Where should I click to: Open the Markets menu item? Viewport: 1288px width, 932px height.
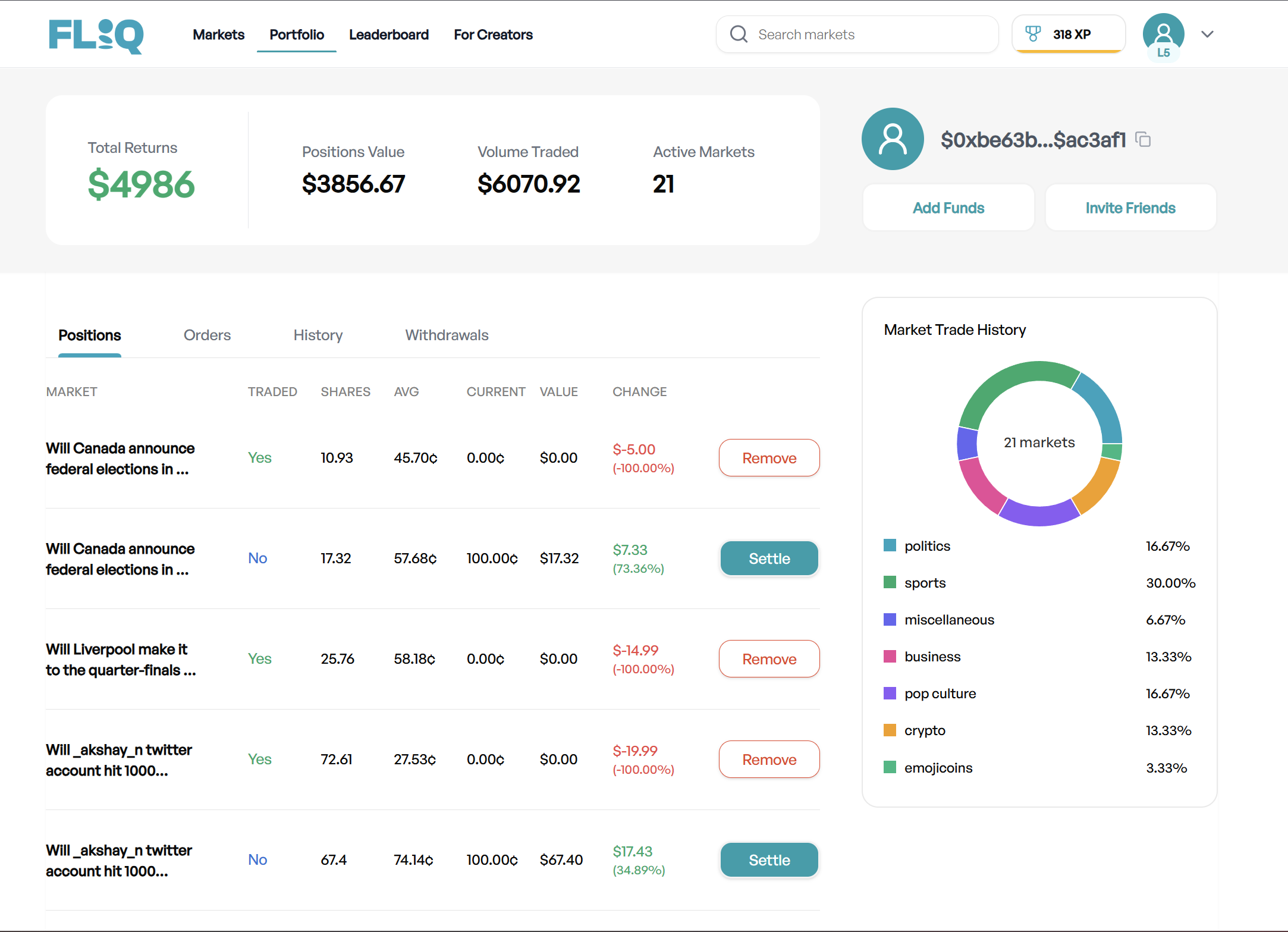[218, 34]
